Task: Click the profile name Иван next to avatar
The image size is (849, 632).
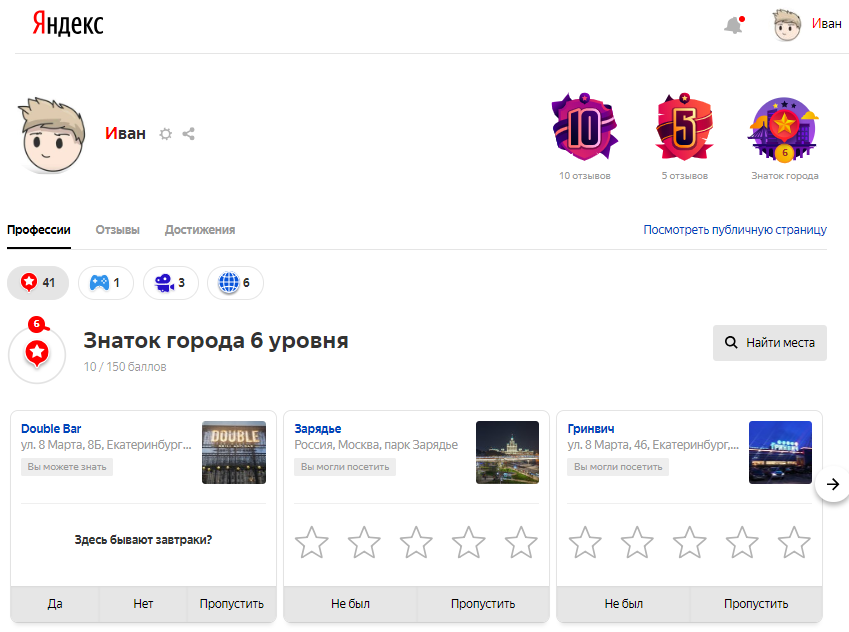Action: tap(125, 133)
